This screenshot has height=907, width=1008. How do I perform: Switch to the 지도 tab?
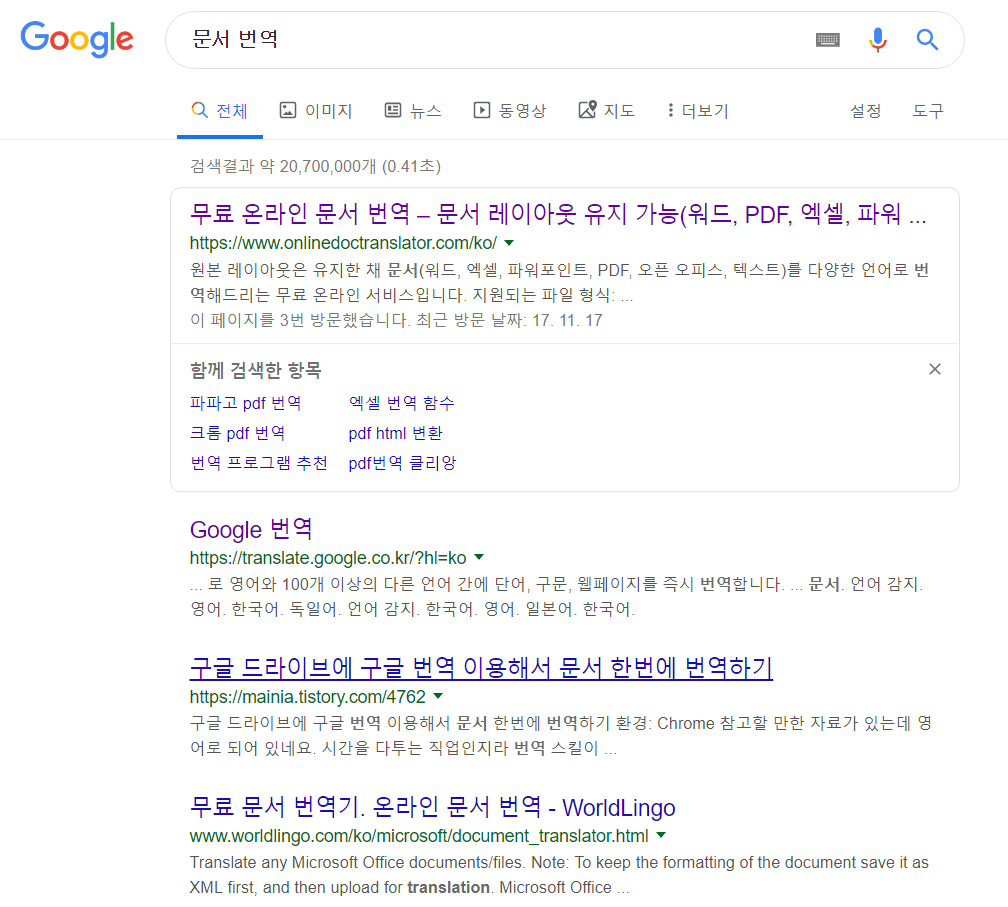(606, 111)
